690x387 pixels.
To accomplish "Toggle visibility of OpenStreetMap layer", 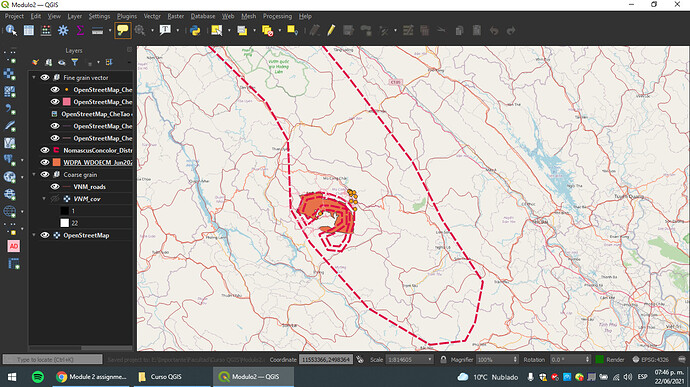I will pos(45,235).
